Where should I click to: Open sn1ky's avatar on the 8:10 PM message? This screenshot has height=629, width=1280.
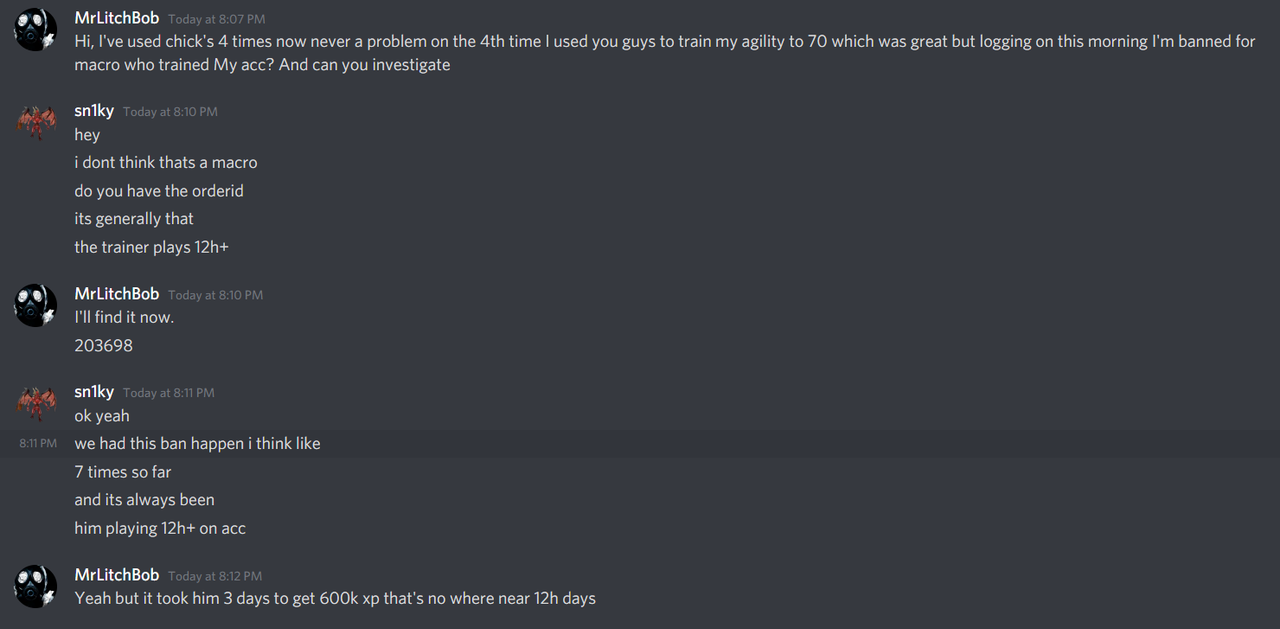[x=35, y=122]
